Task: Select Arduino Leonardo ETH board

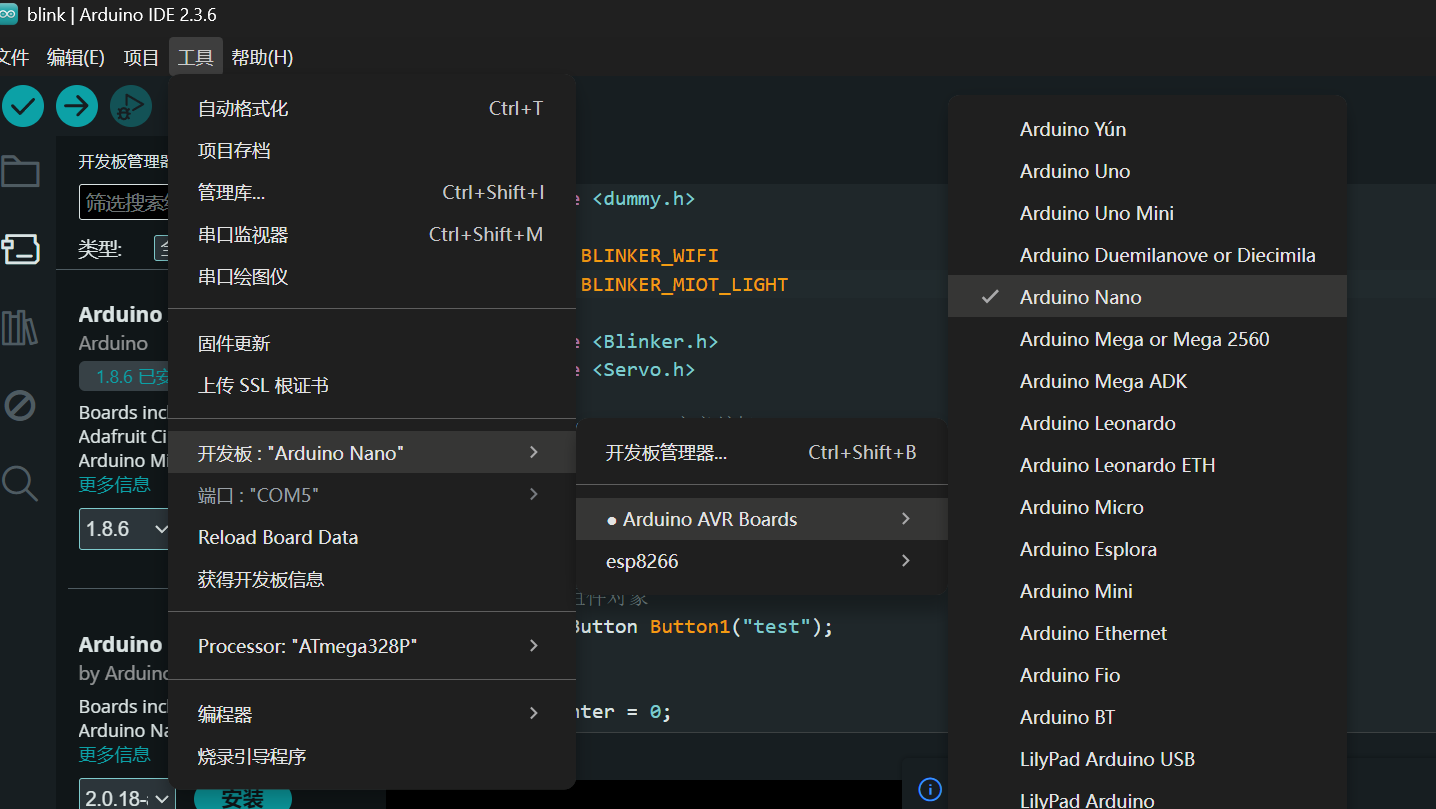Action: 1147,465
